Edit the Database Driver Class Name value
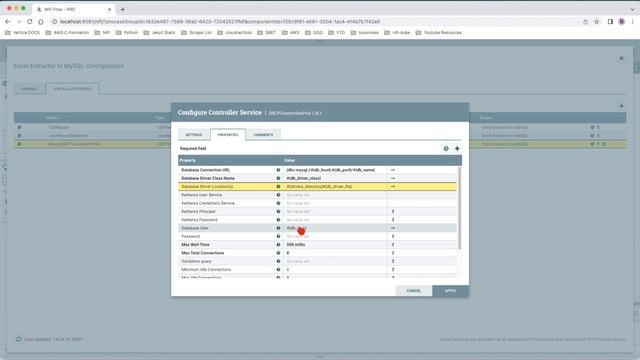Image resolution: width=640 pixels, height=360 pixels. pos(335,178)
